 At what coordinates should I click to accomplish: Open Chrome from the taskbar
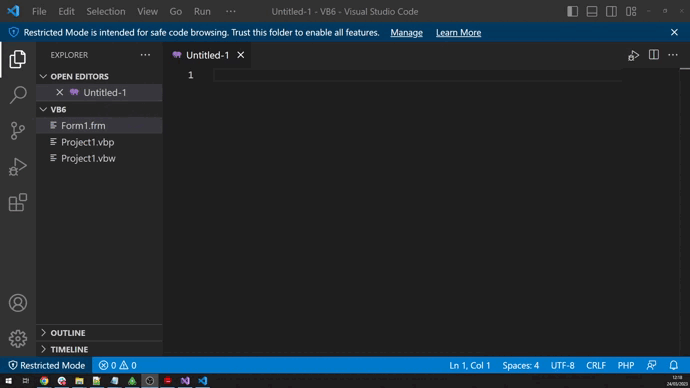click(x=44, y=381)
